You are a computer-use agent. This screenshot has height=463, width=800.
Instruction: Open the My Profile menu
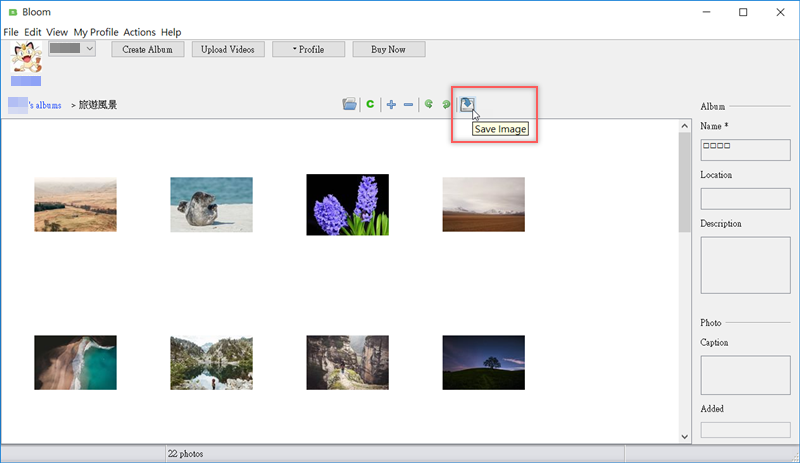[x=96, y=32]
